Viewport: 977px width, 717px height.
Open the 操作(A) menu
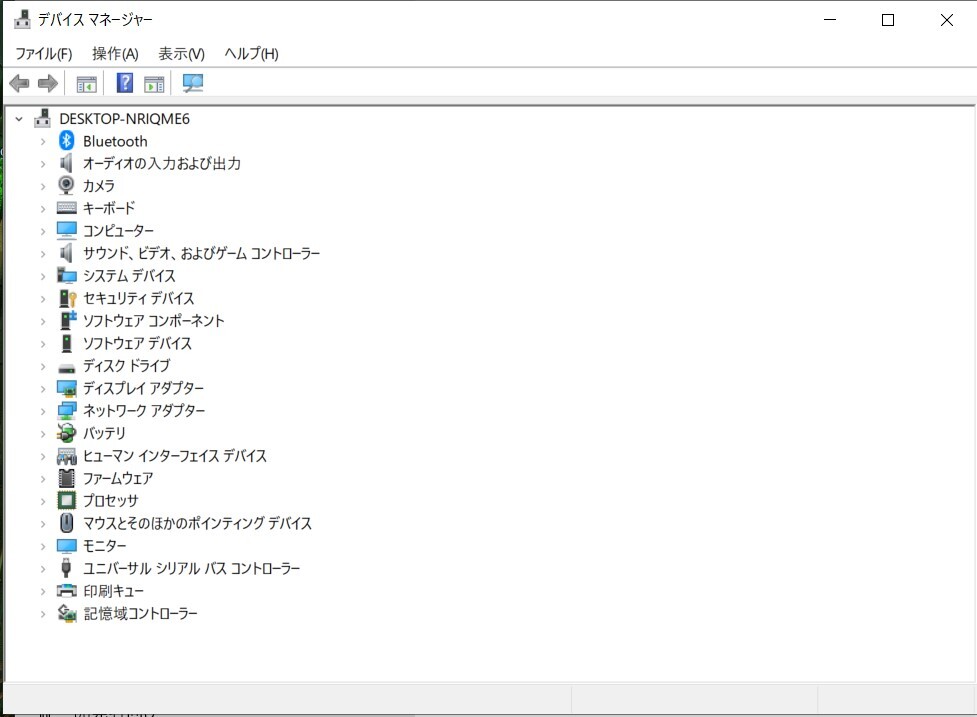pyautogui.click(x=115, y=54)
